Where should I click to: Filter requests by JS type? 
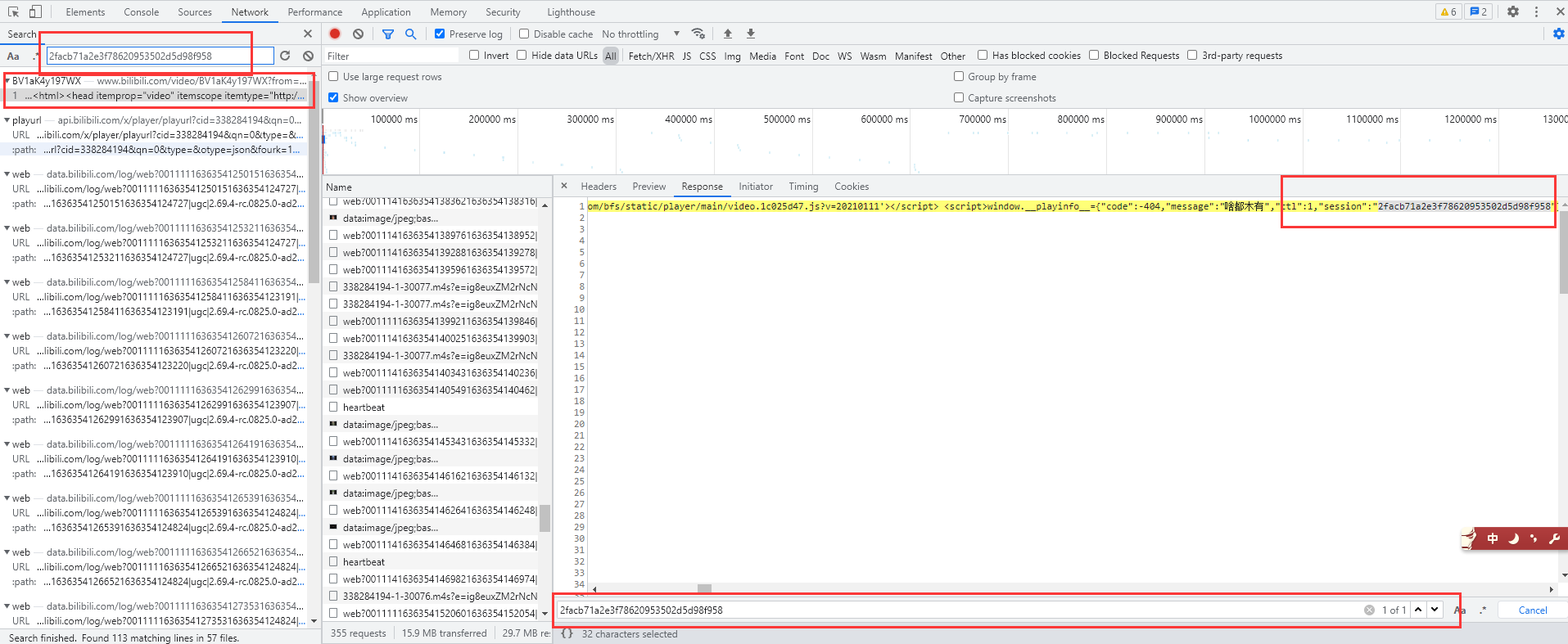point(687,56)
